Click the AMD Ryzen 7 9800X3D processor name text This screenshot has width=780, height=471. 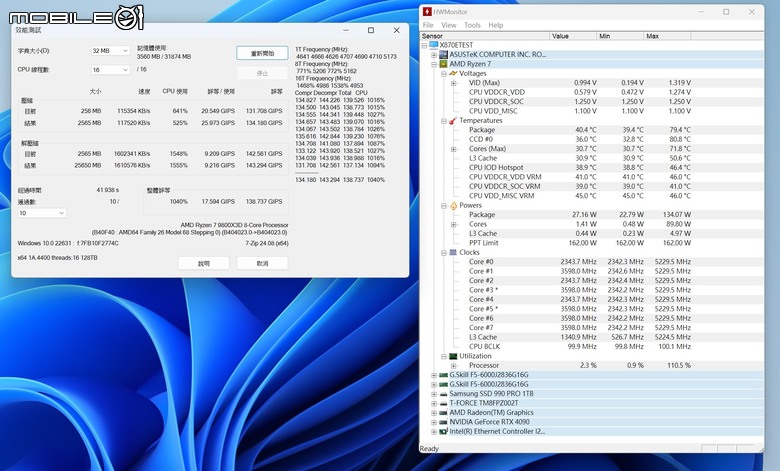[234, 225]
